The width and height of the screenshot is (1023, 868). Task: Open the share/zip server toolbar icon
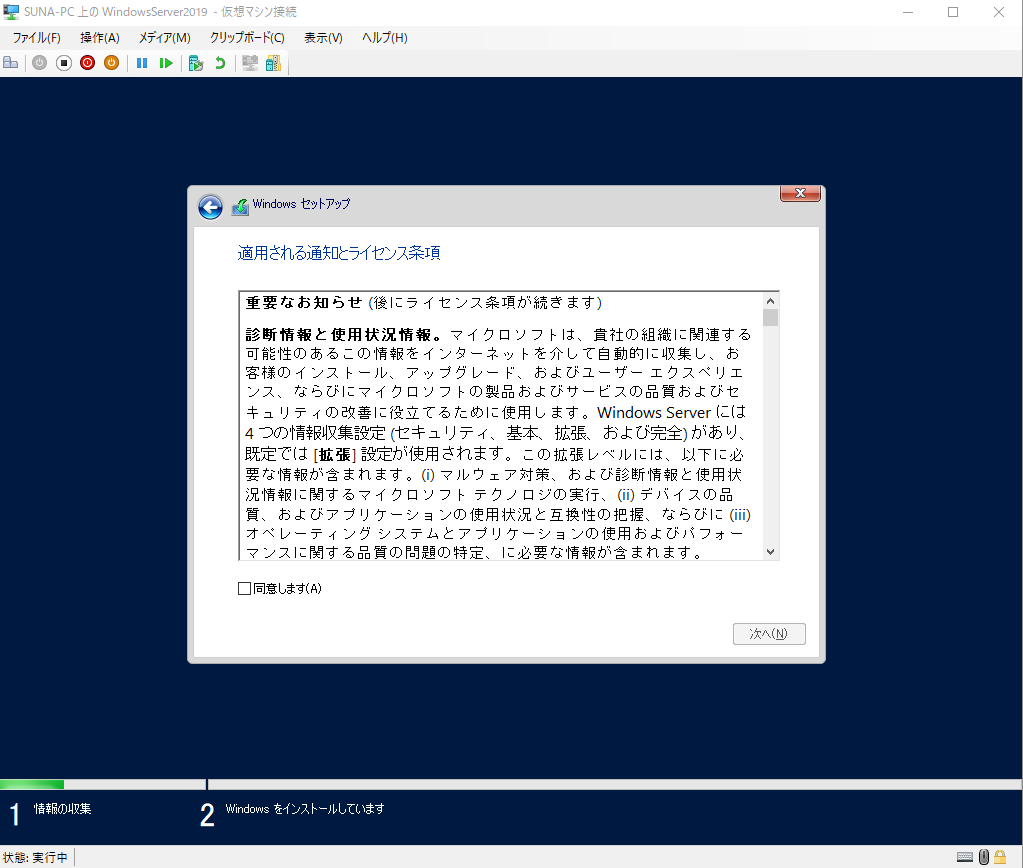(273, 63)
